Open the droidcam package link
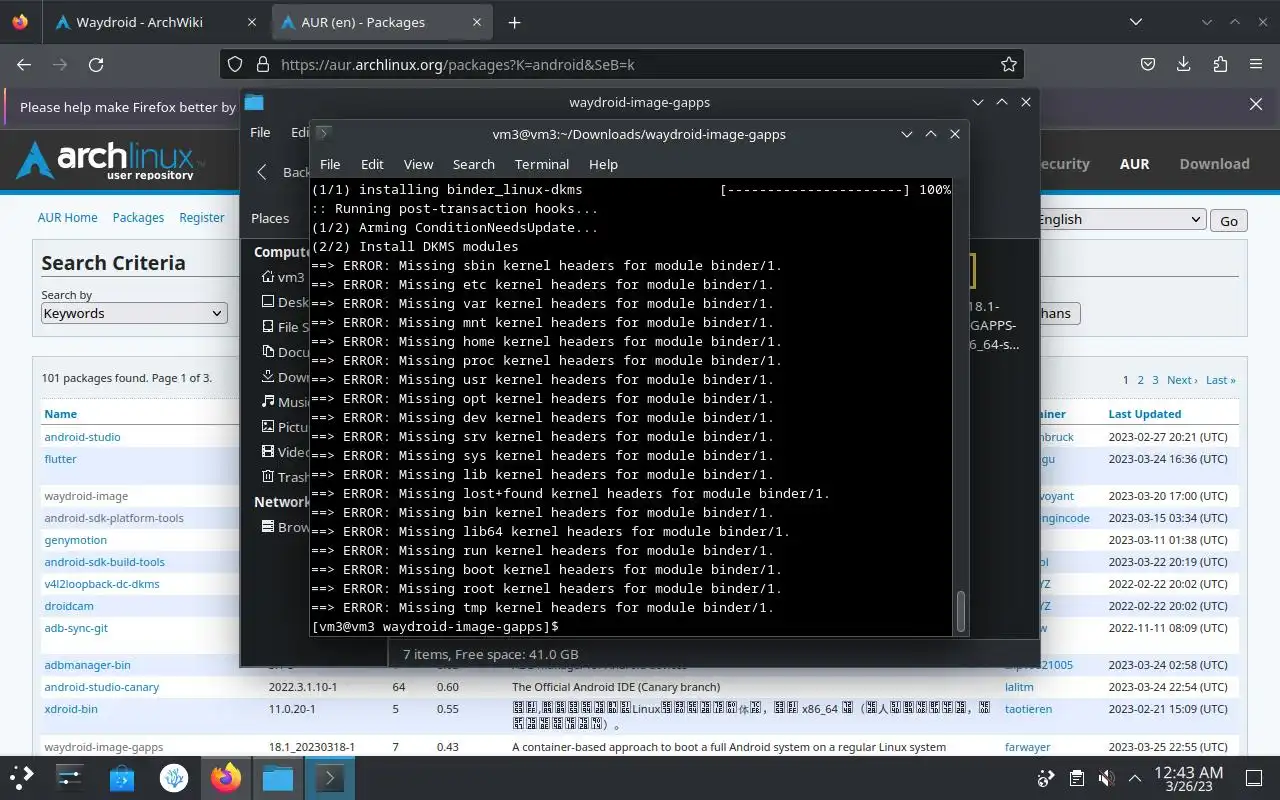Image resolution: width=1280 pixels, height=800 pixels. coord(68,606)
